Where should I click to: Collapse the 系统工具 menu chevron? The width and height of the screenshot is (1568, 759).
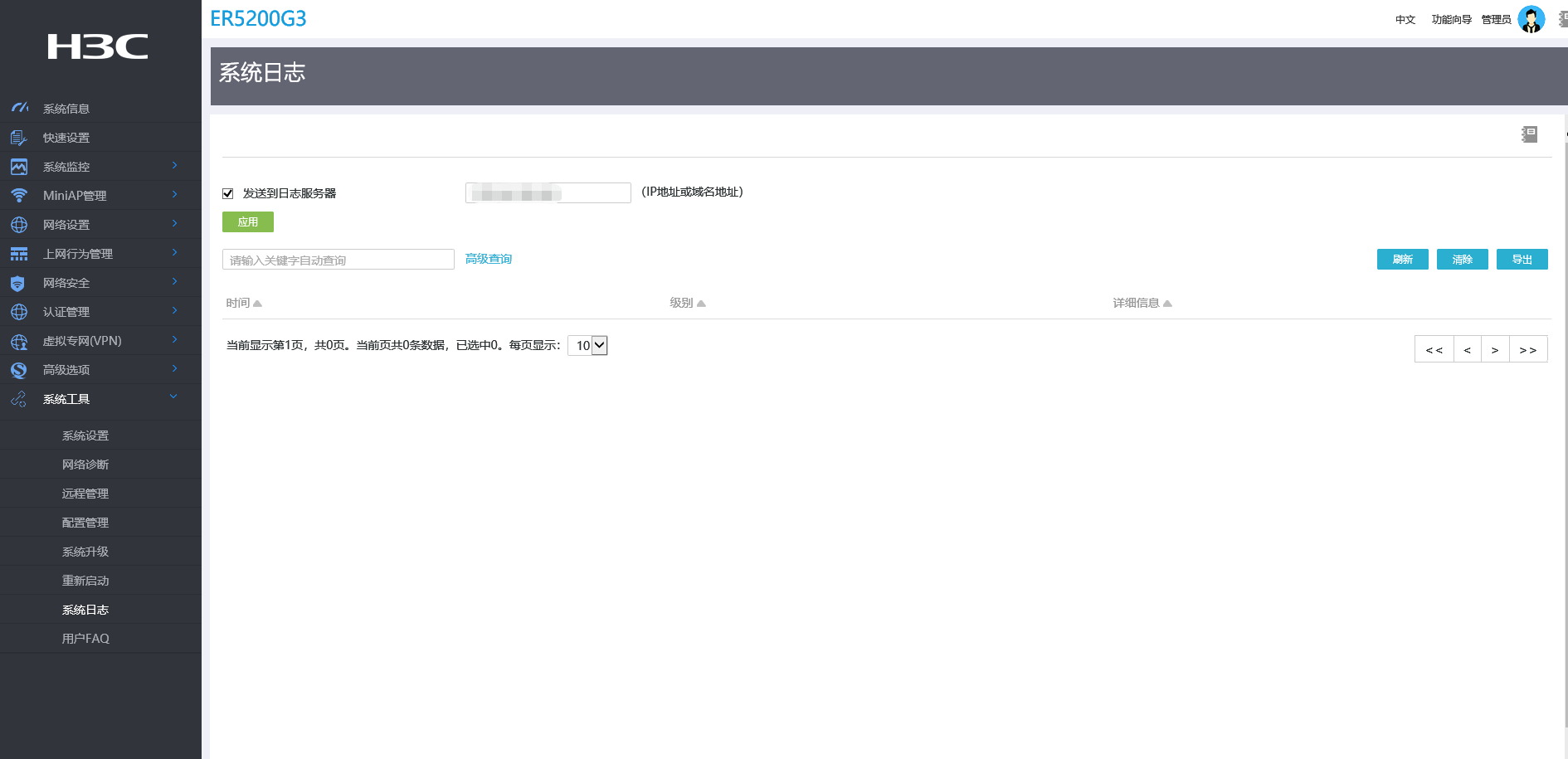click(174, 397)
